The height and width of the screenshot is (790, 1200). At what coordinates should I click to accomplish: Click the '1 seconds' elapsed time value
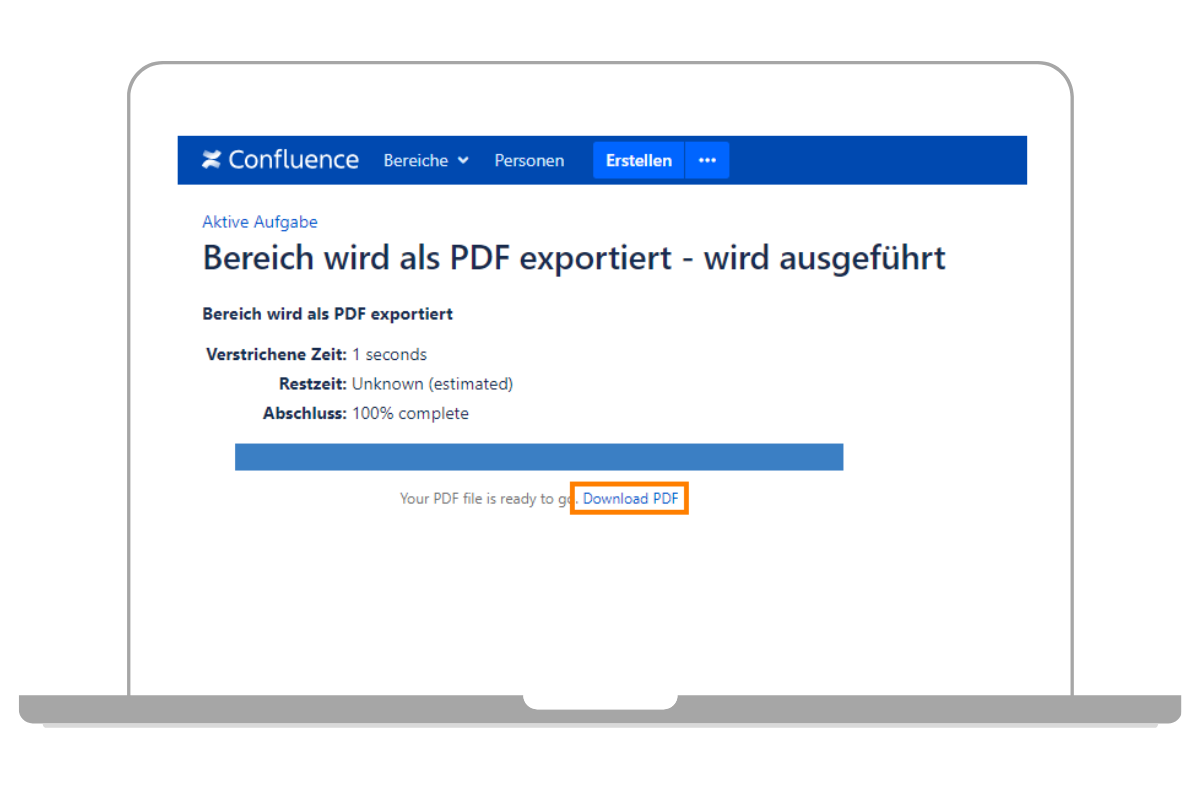pos(389,354)
